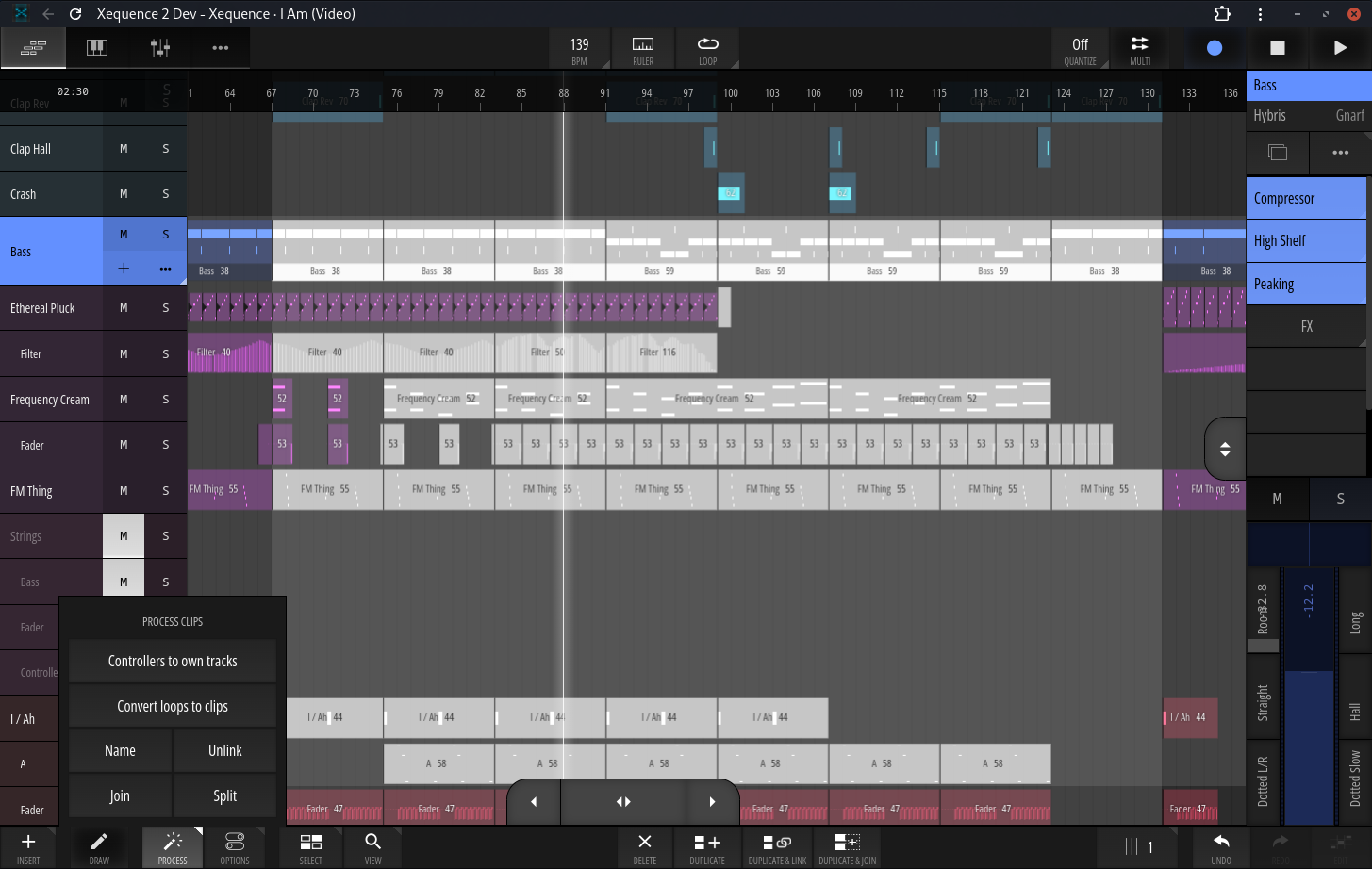Choose Controllers to own tracks
Image resolution: width=1372 pixels, height=869 pixels.
click(x=173, y=661)
